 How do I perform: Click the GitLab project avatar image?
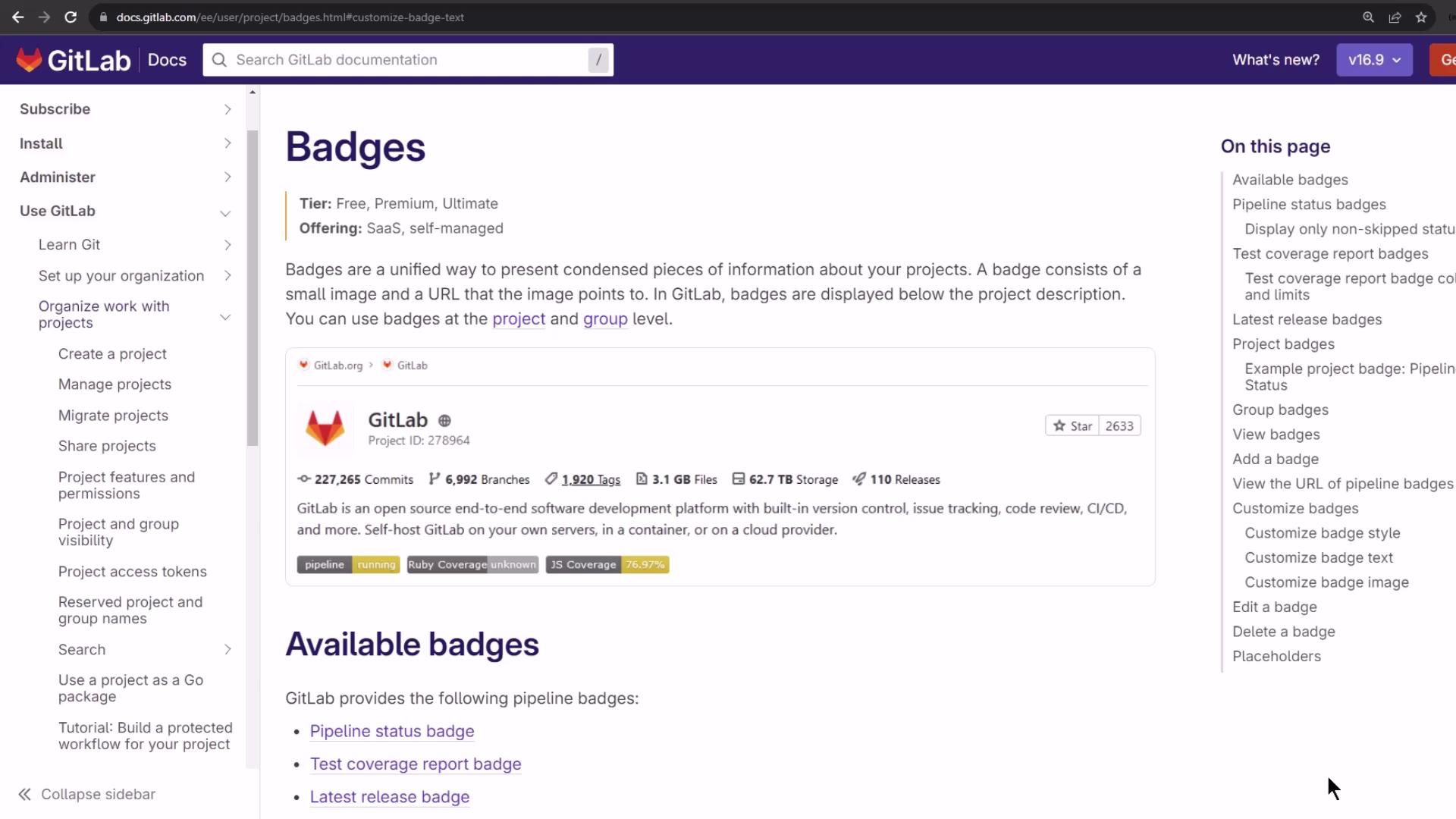[x=325, y=428]
